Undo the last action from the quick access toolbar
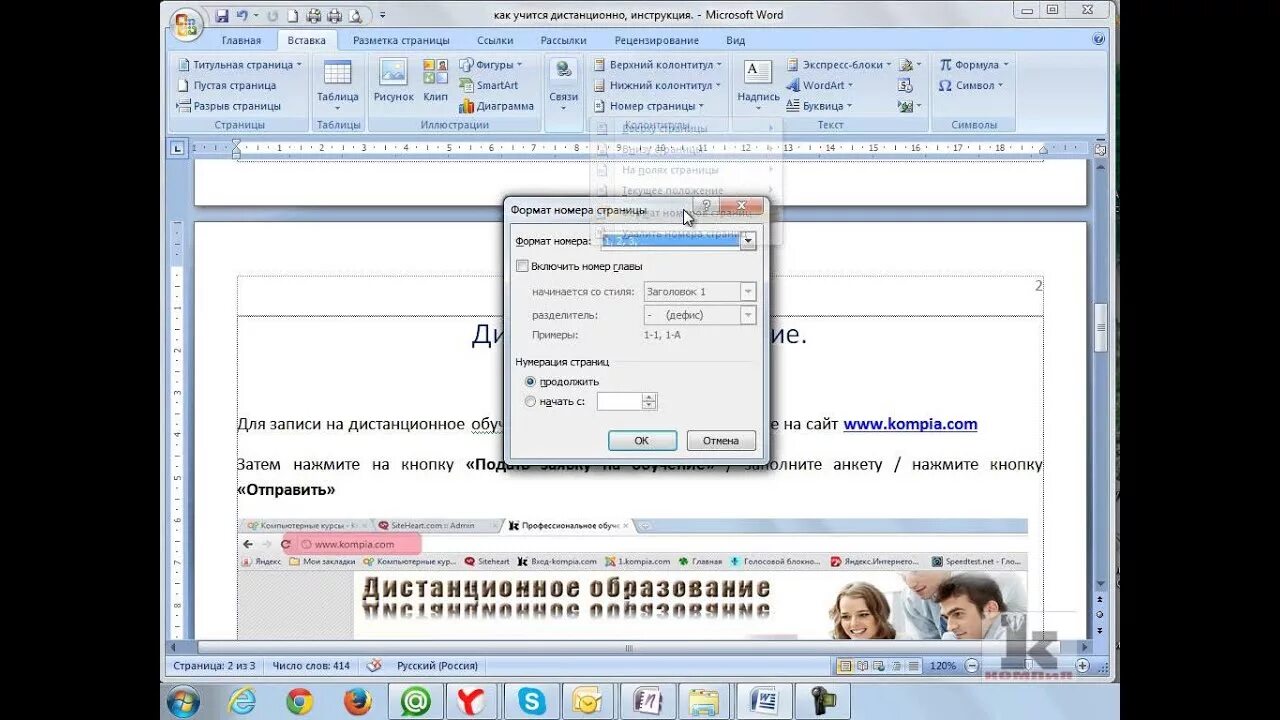 point(242,15)
